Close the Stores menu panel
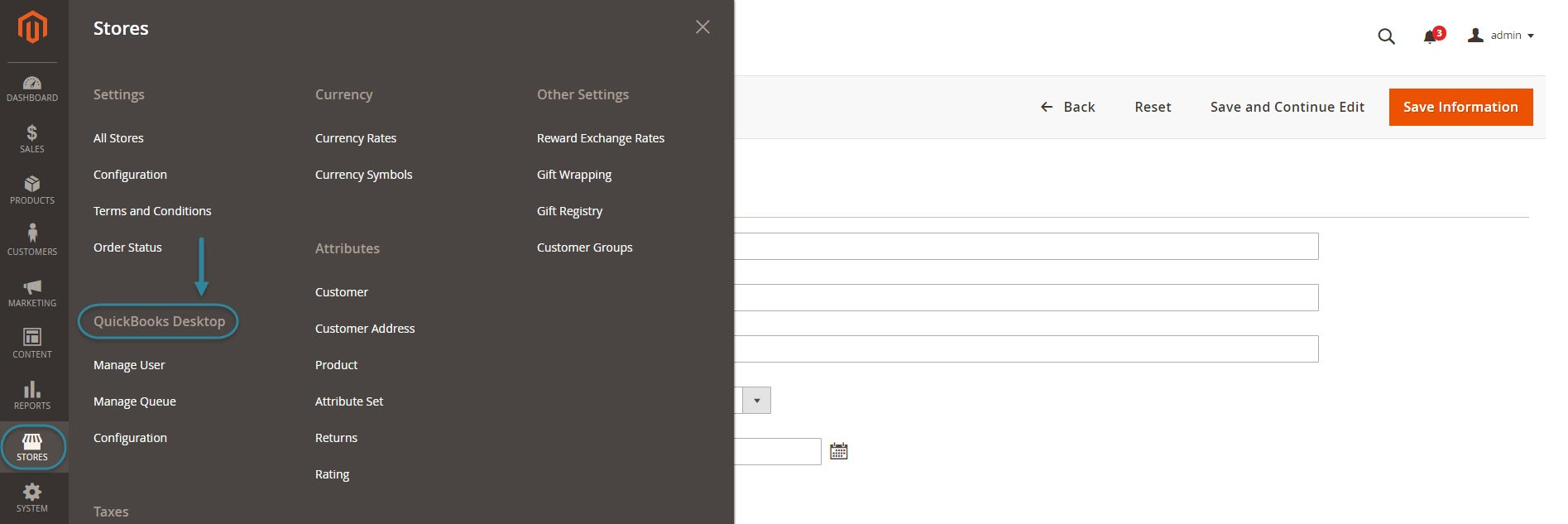This screenshot has height=524, width=1568. click(x=702, y=27)
